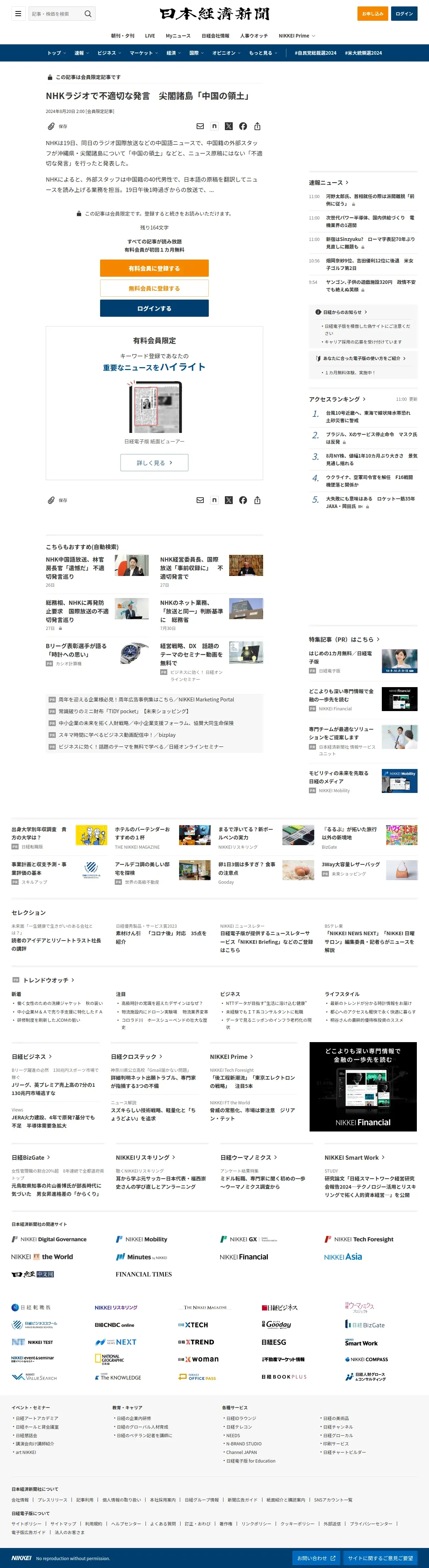Click the magnifier search icon
This screenshot has width=429, height=1568.
(88, 13)
